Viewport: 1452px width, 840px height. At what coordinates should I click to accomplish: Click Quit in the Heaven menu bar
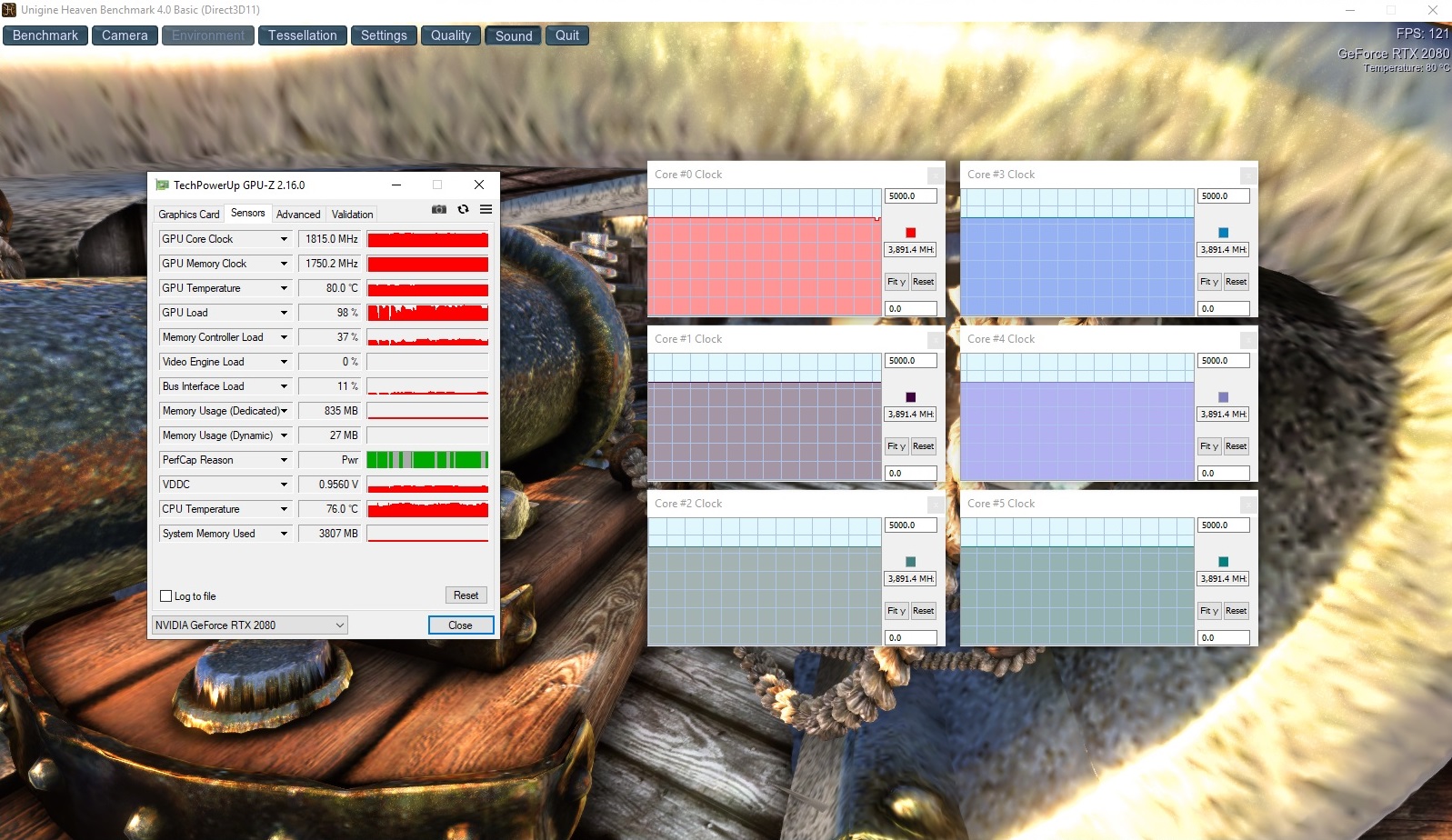click(x=567, y=35)
